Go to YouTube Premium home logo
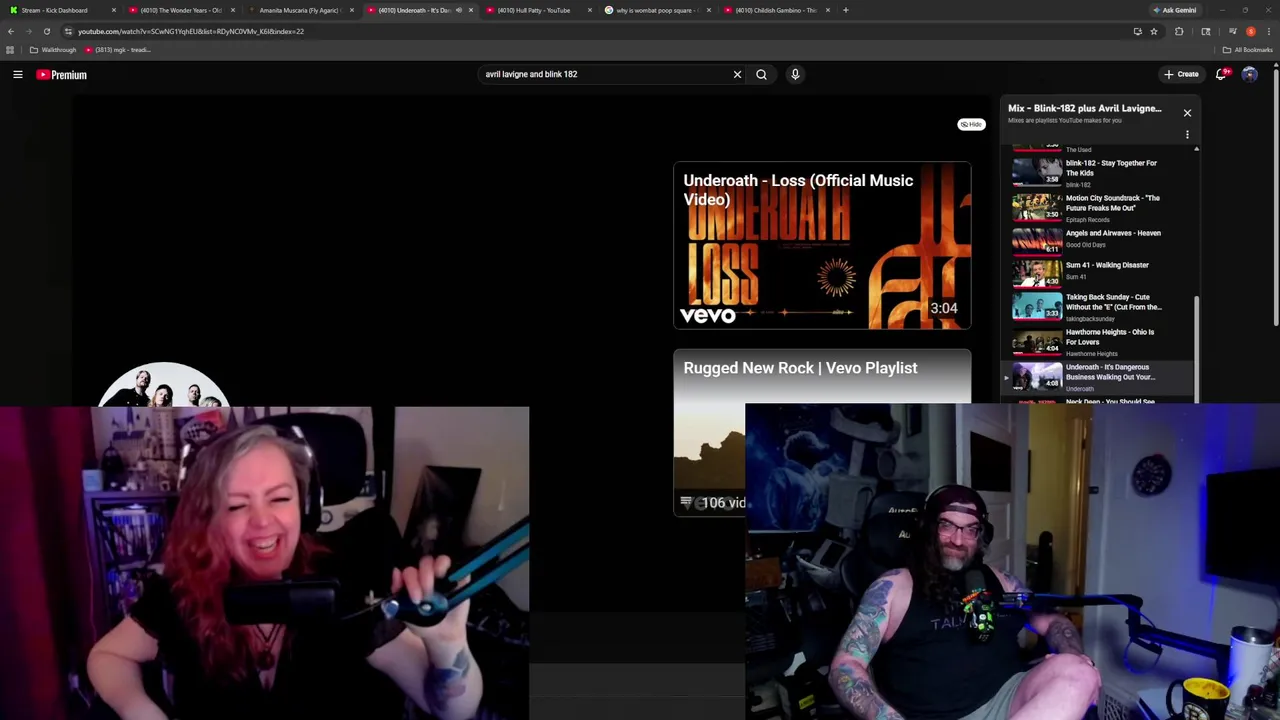The height and width of the screenshot is (720, 1280). point(62,74)
